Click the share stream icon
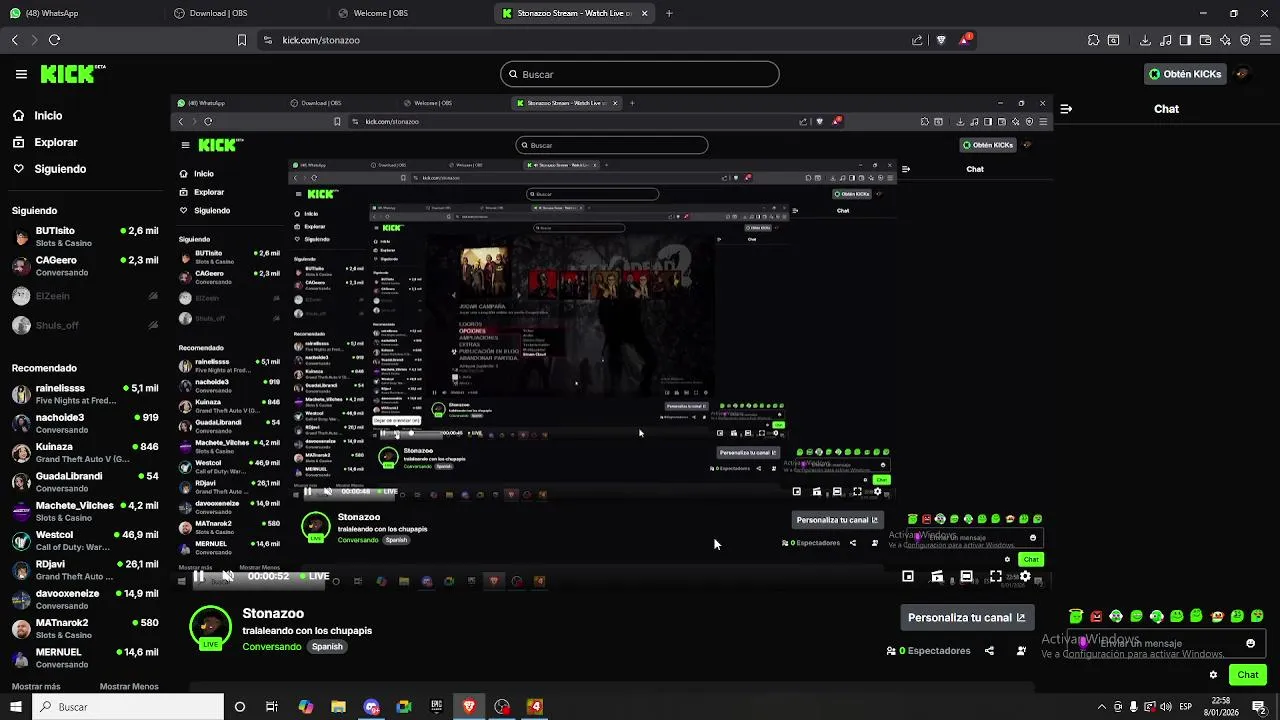The image size is (1280, 720). point(989,651)
